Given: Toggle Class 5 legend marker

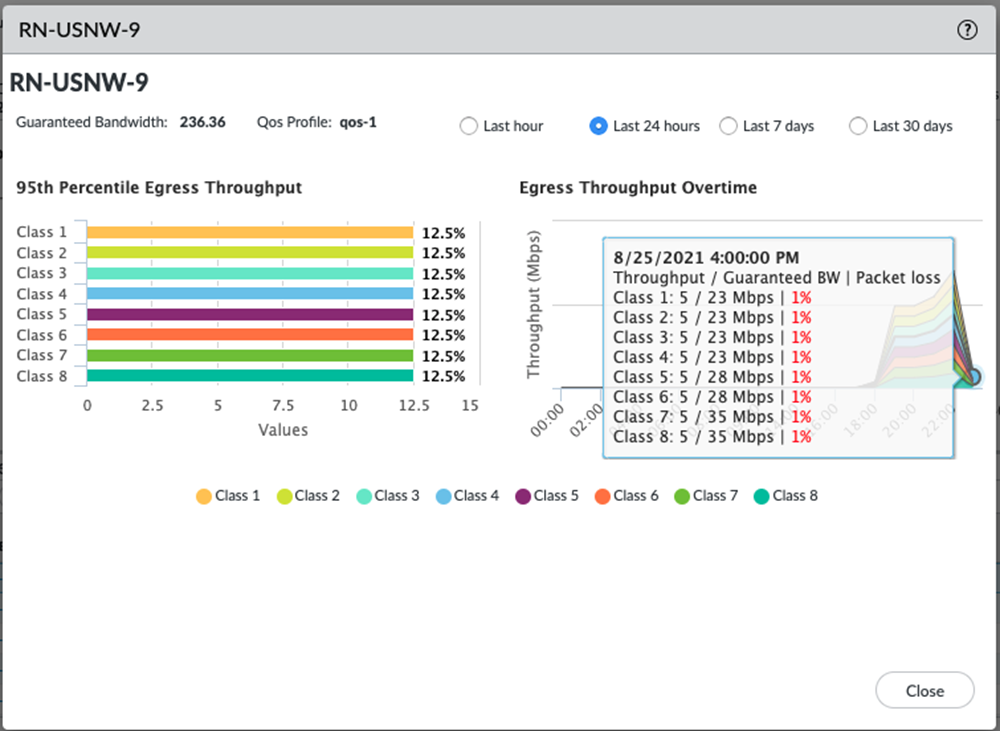Looking at the screenshot, I should click(x=522, y=496).
